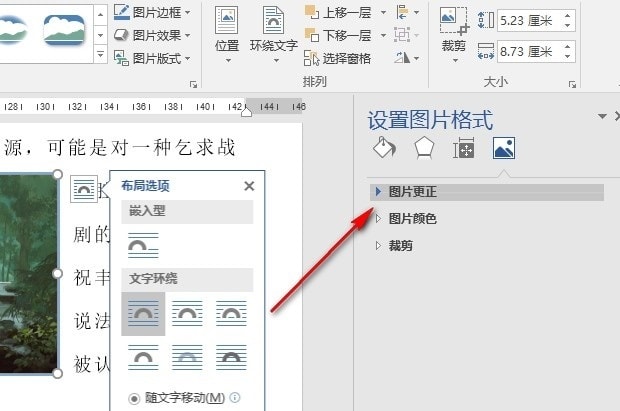This screenshot has height=411, width=620.
Task: Select the rounded rectangle picture style thumbnail
Action: [64, 30]
